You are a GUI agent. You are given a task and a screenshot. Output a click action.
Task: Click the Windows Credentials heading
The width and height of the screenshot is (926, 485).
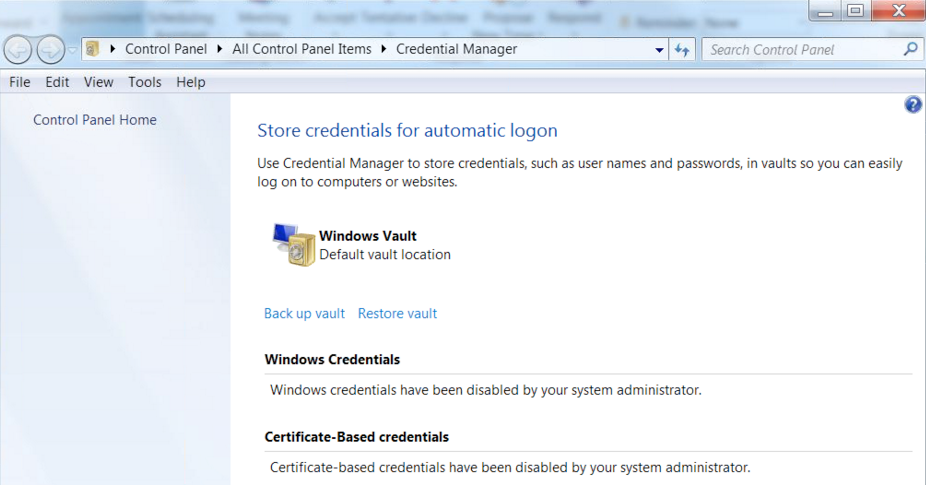[332, 359]
